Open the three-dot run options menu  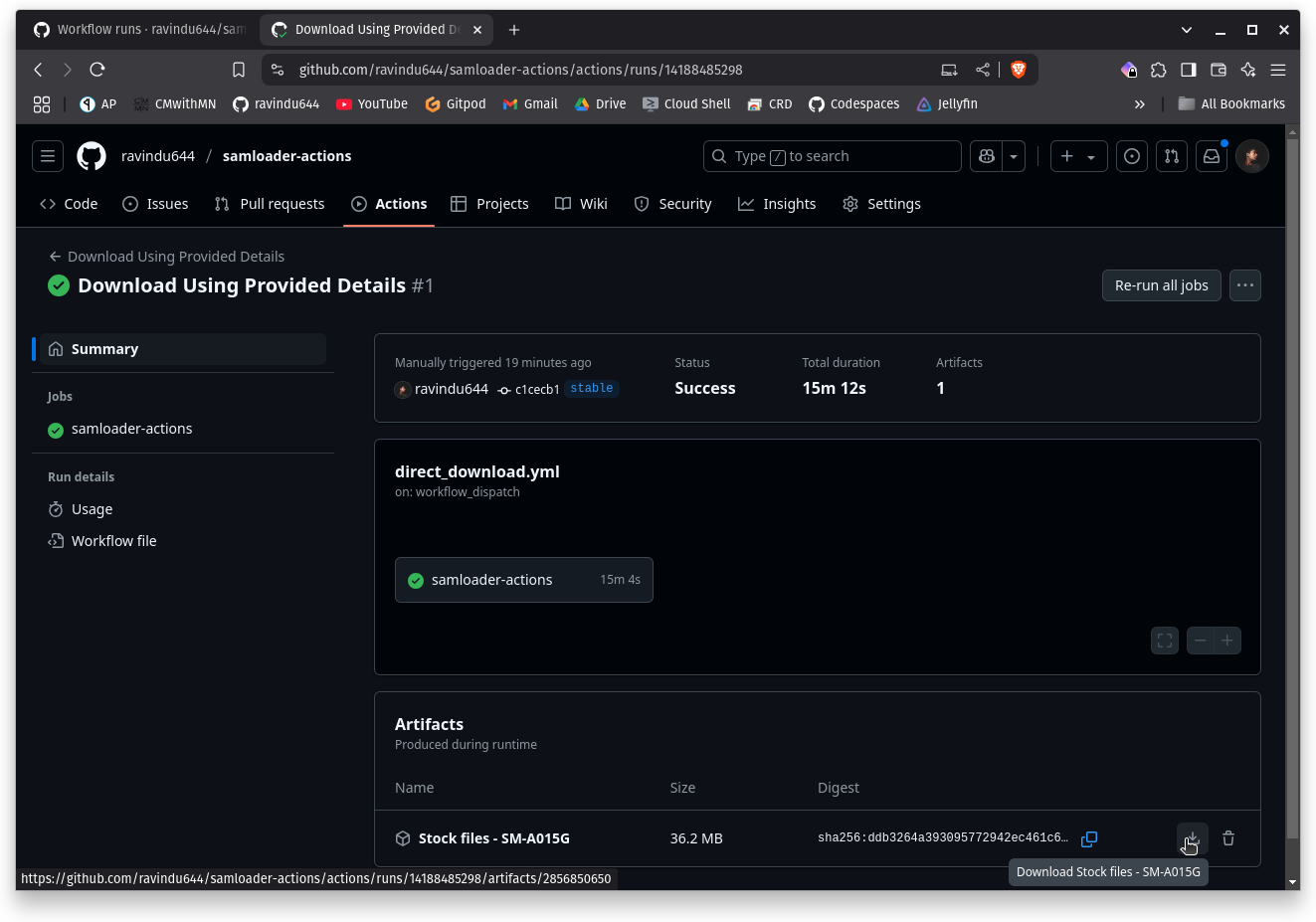(1245, 285)
